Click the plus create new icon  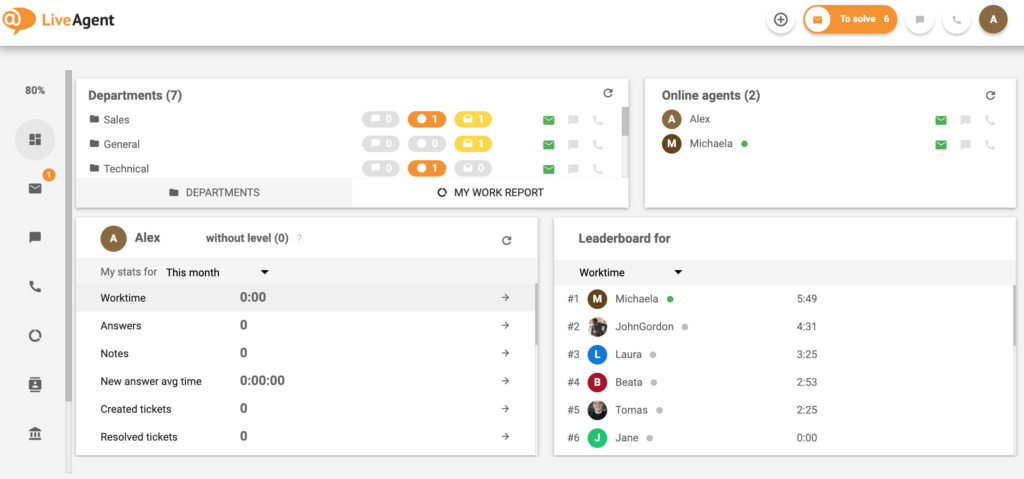click(x=781, y=19)
